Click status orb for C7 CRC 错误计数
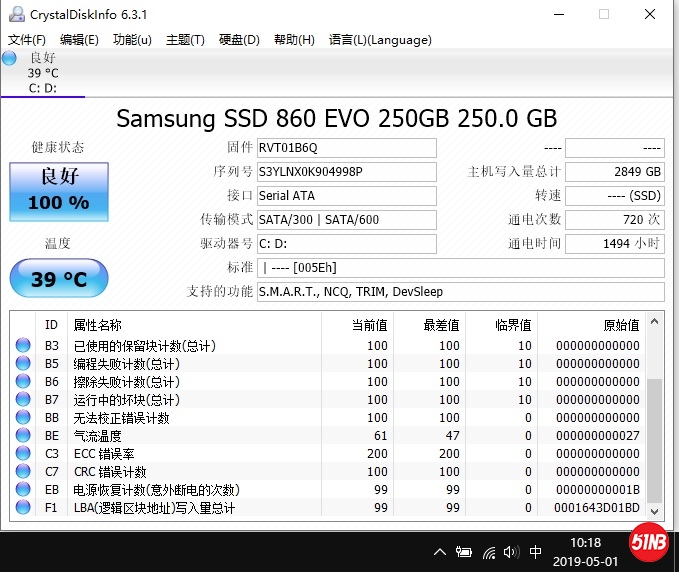679x572 pixels. pos(23,472)
